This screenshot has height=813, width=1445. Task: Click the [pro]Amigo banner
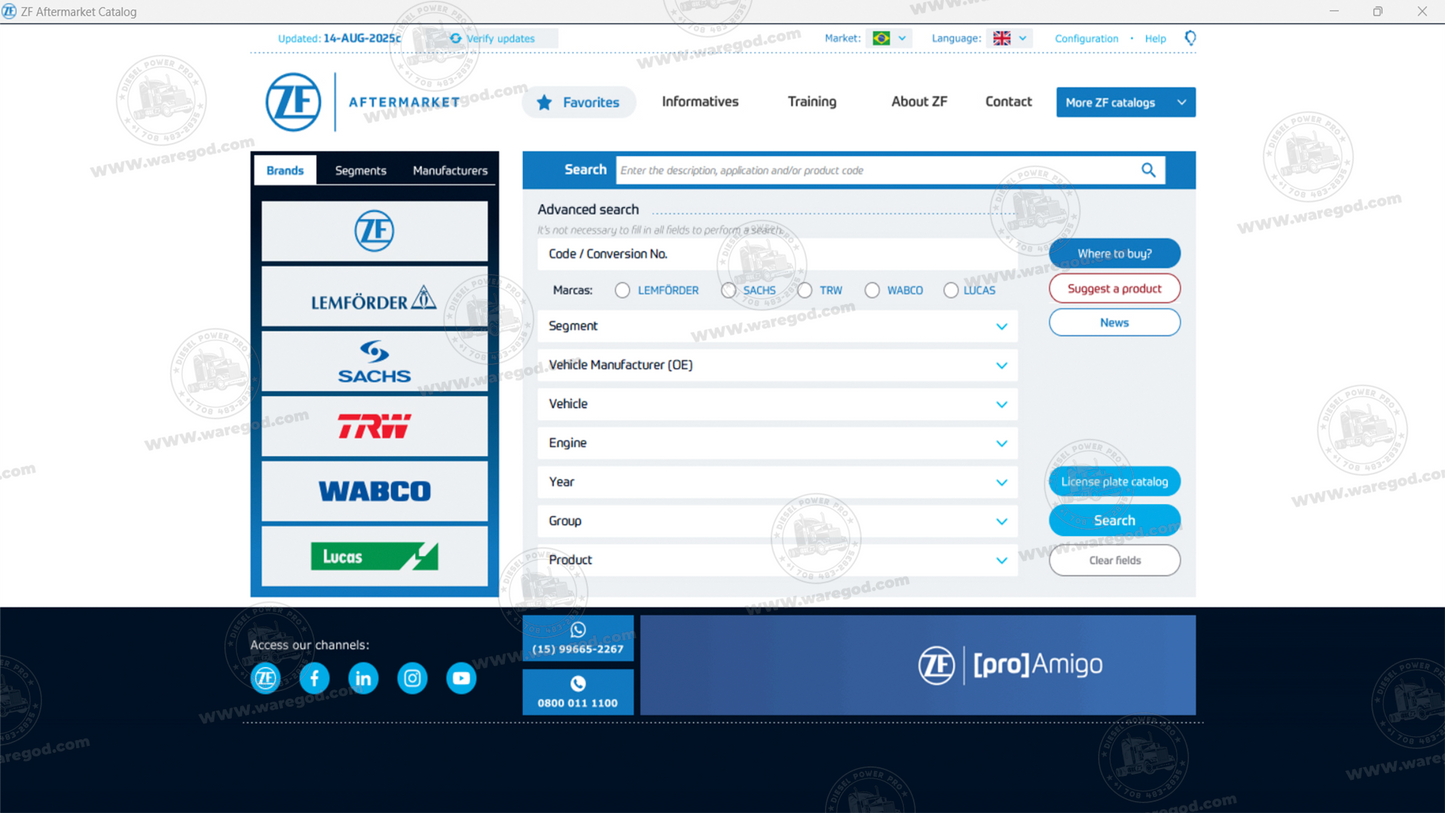[x=918, y=665]
